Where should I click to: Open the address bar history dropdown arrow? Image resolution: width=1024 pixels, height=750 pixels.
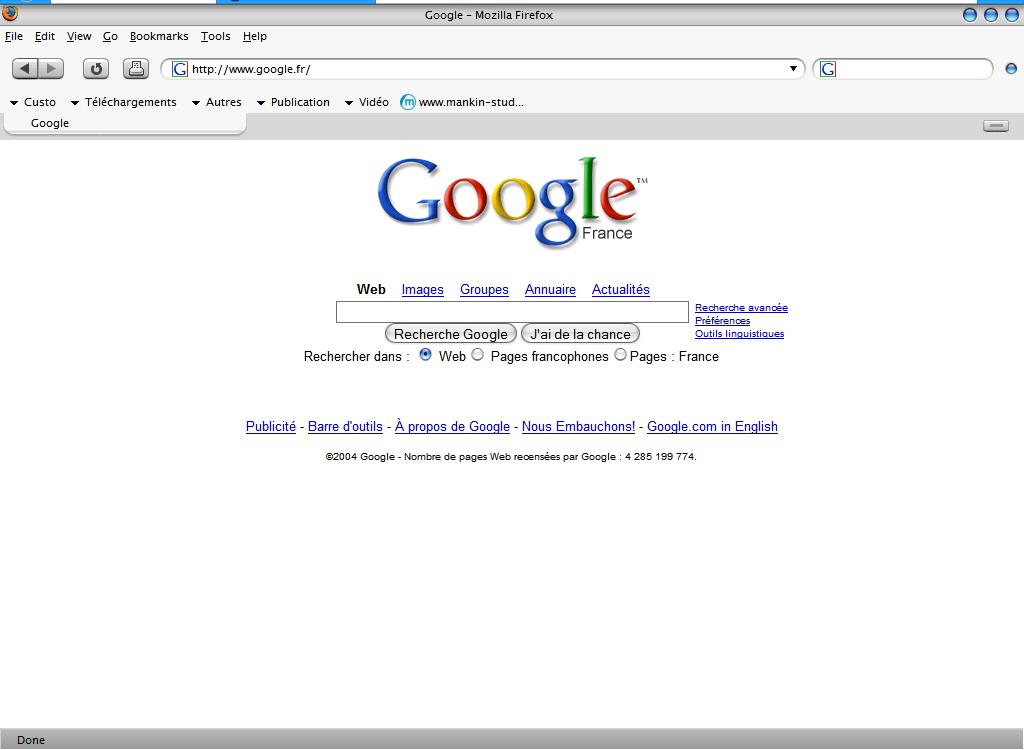tap(793, 69)
